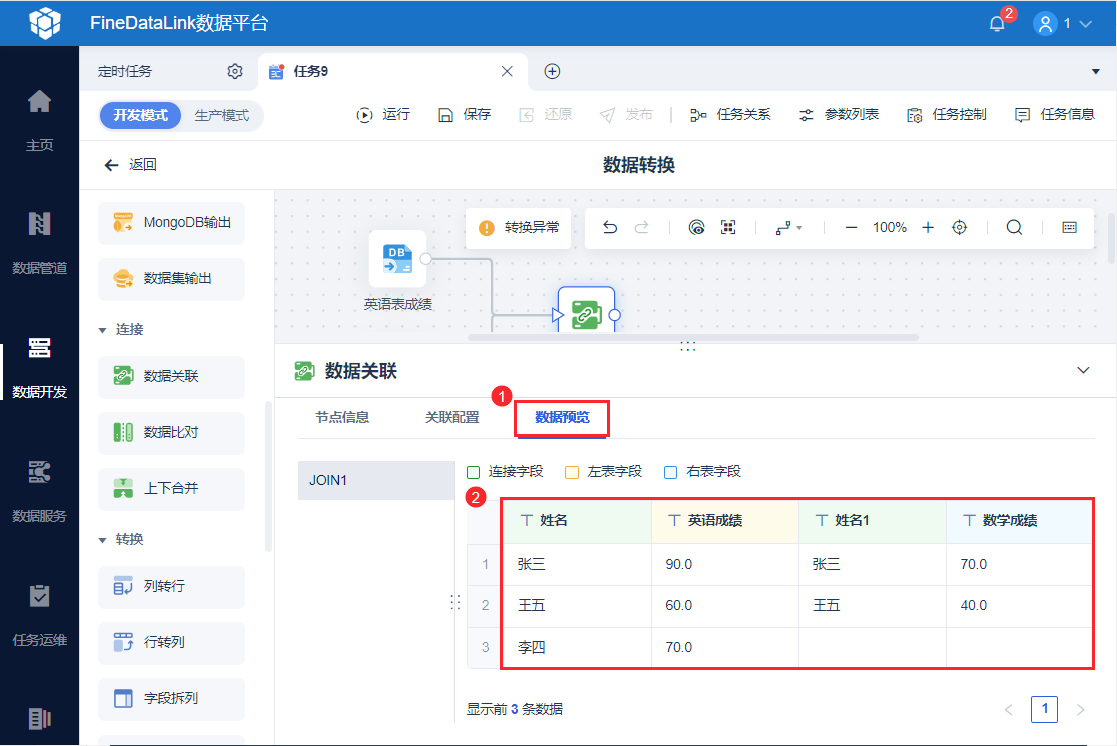Pick the 数据集输出 operator

pyautogui.click(x=172, y=279)
